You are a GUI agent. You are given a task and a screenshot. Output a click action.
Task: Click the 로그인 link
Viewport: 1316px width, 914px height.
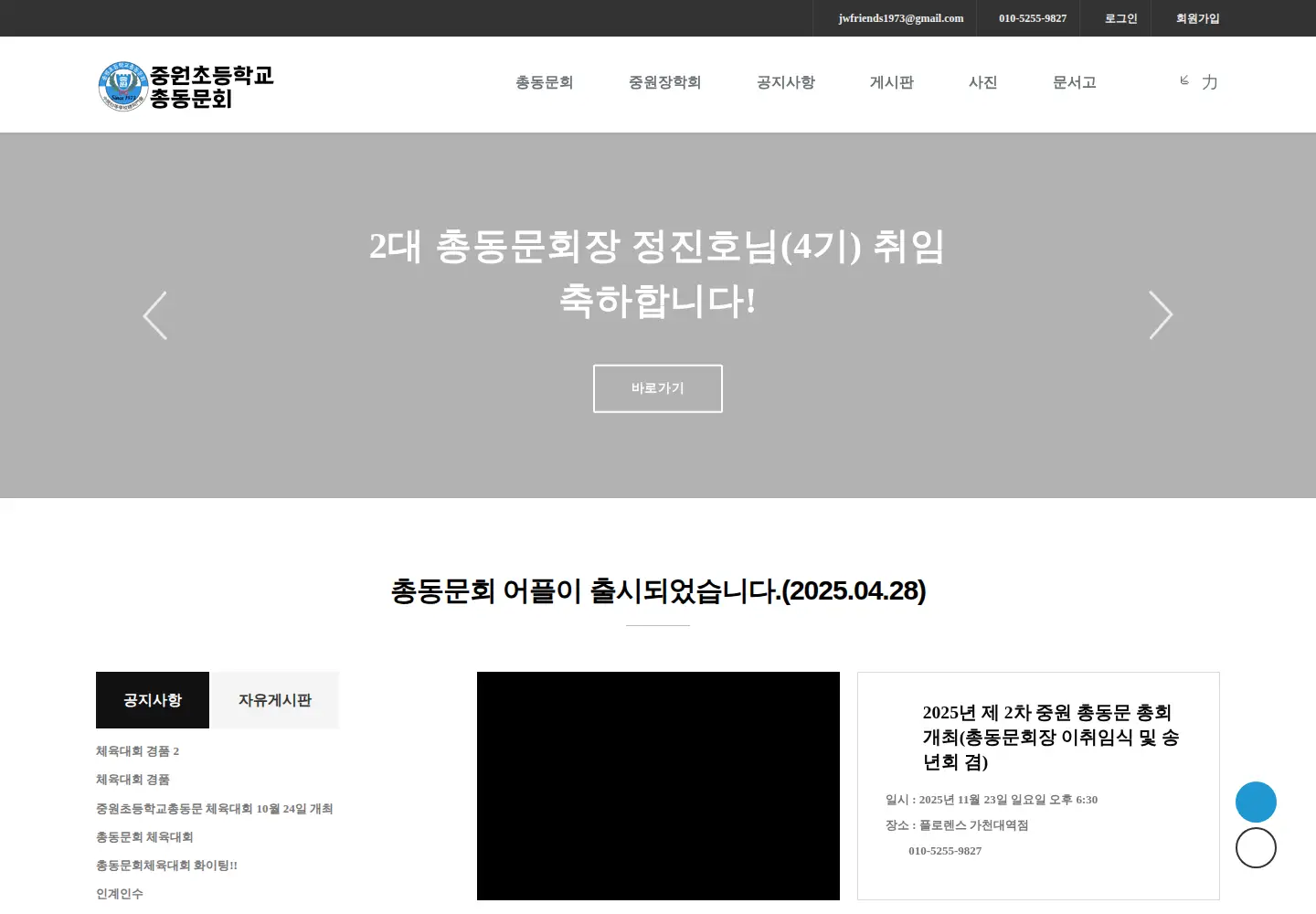point(1120,18)
